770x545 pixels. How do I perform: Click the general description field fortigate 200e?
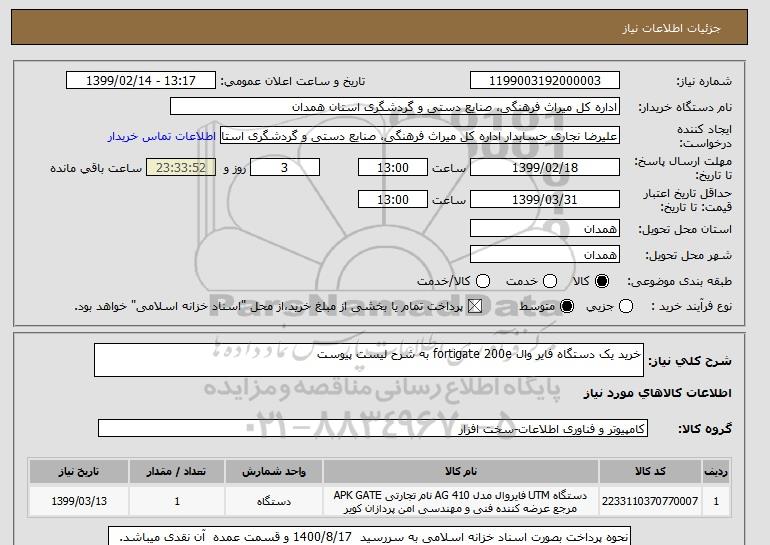click(x=369, y=360)
